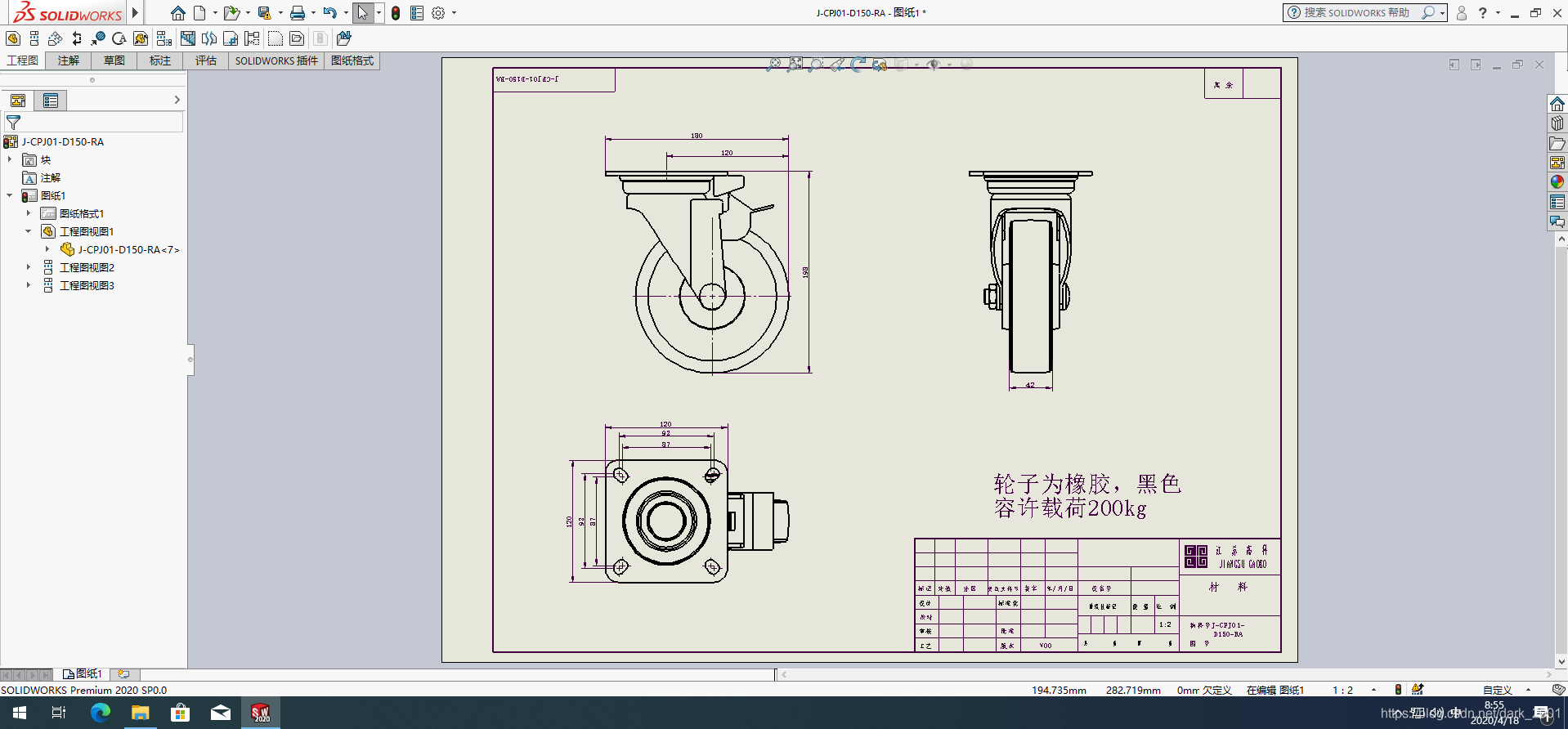Expand the SOLIDWORKS menu flyout arrow
Viewport: 1568px width, 729px height.
(136, 13)
